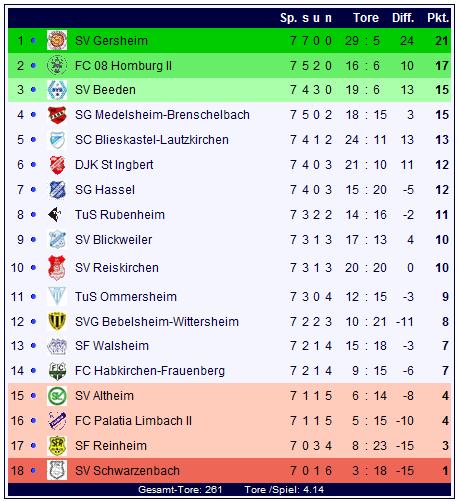The width and height of the screenshot is (458, 501).
Task: Click the blue dot beside rank 1
Action: [x=33, y=41]
